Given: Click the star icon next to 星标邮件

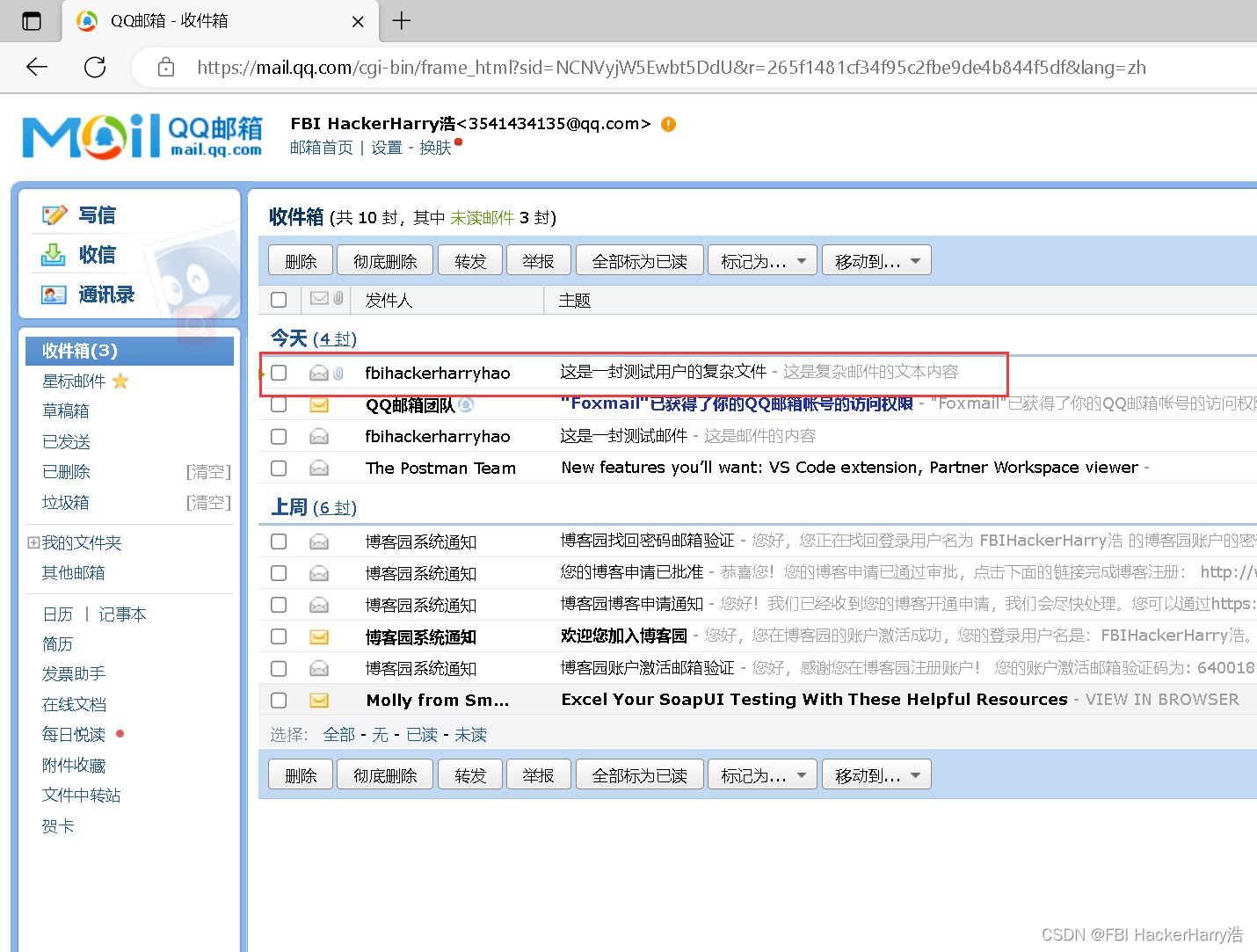Looking at the screenshot, I should point(120,381).
